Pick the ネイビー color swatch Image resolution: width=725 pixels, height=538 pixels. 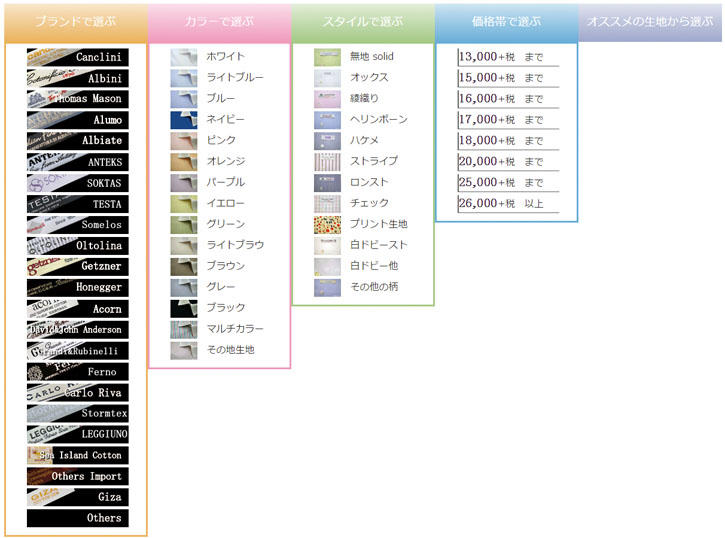184,120
